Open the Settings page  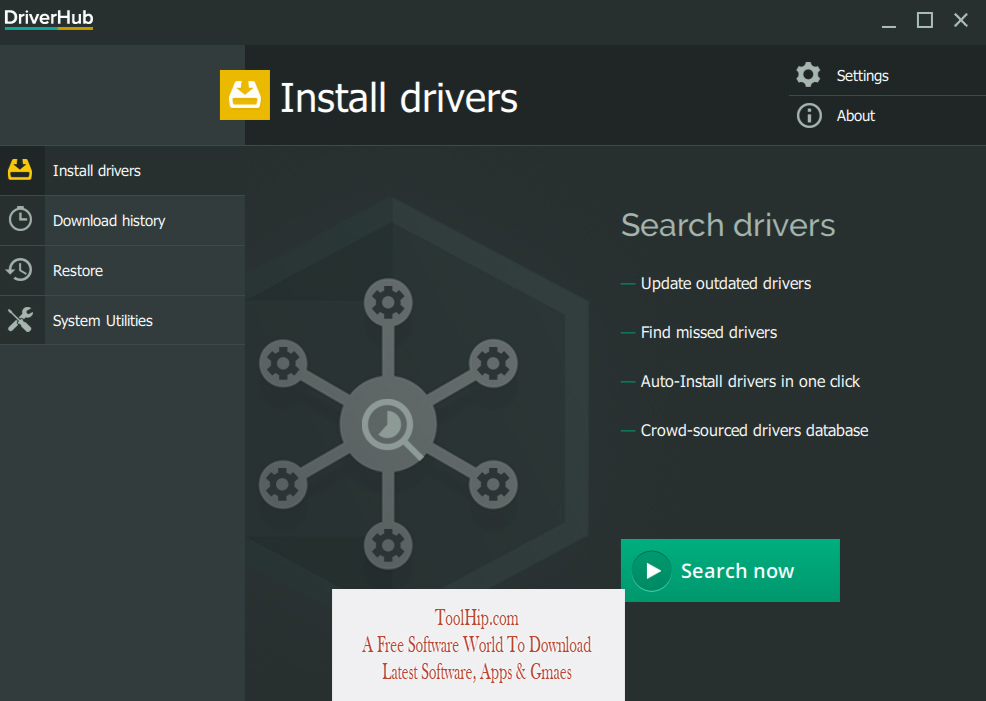(x=887, y=75)
